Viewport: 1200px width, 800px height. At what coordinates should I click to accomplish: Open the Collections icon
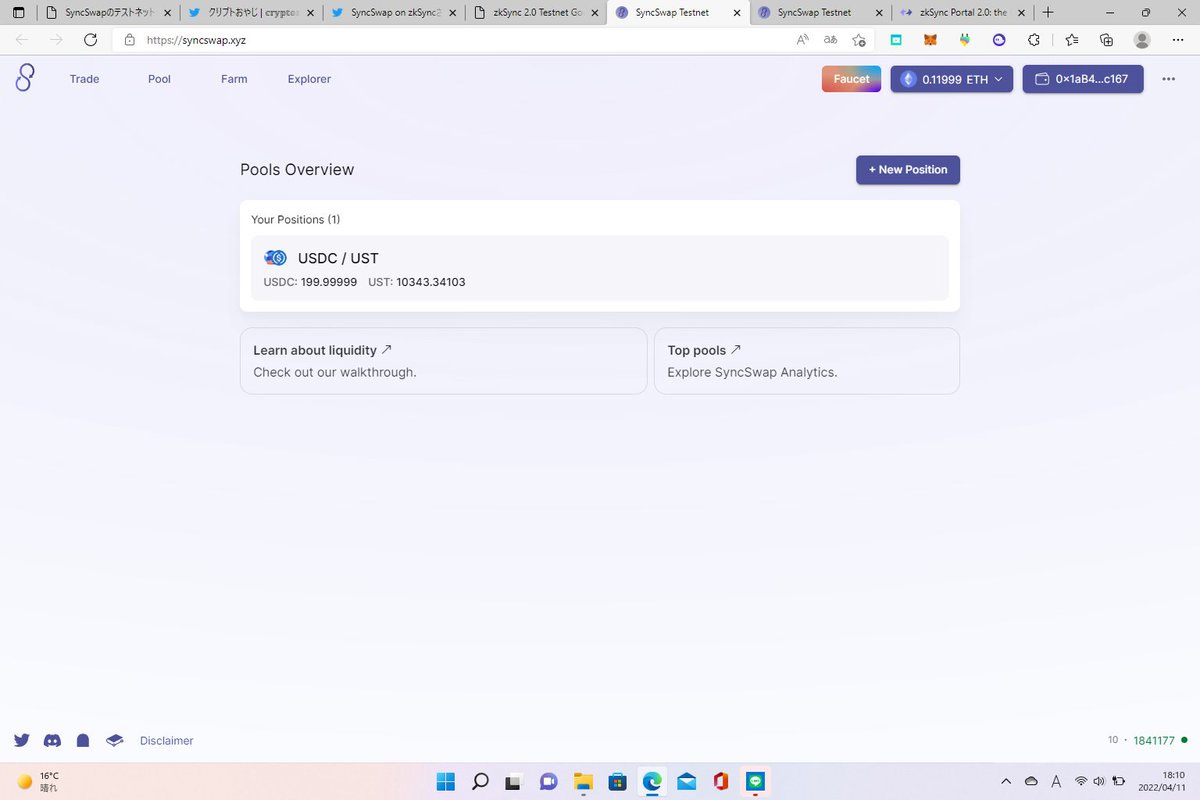coord(1106,40)
